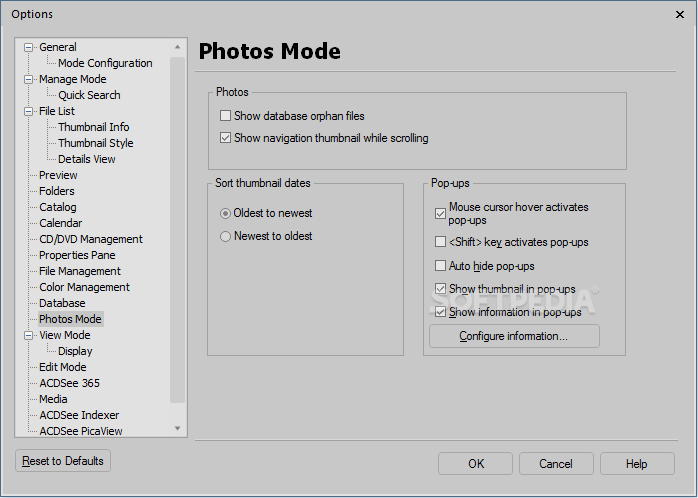Select Folders in the options tree

[57, 191]
